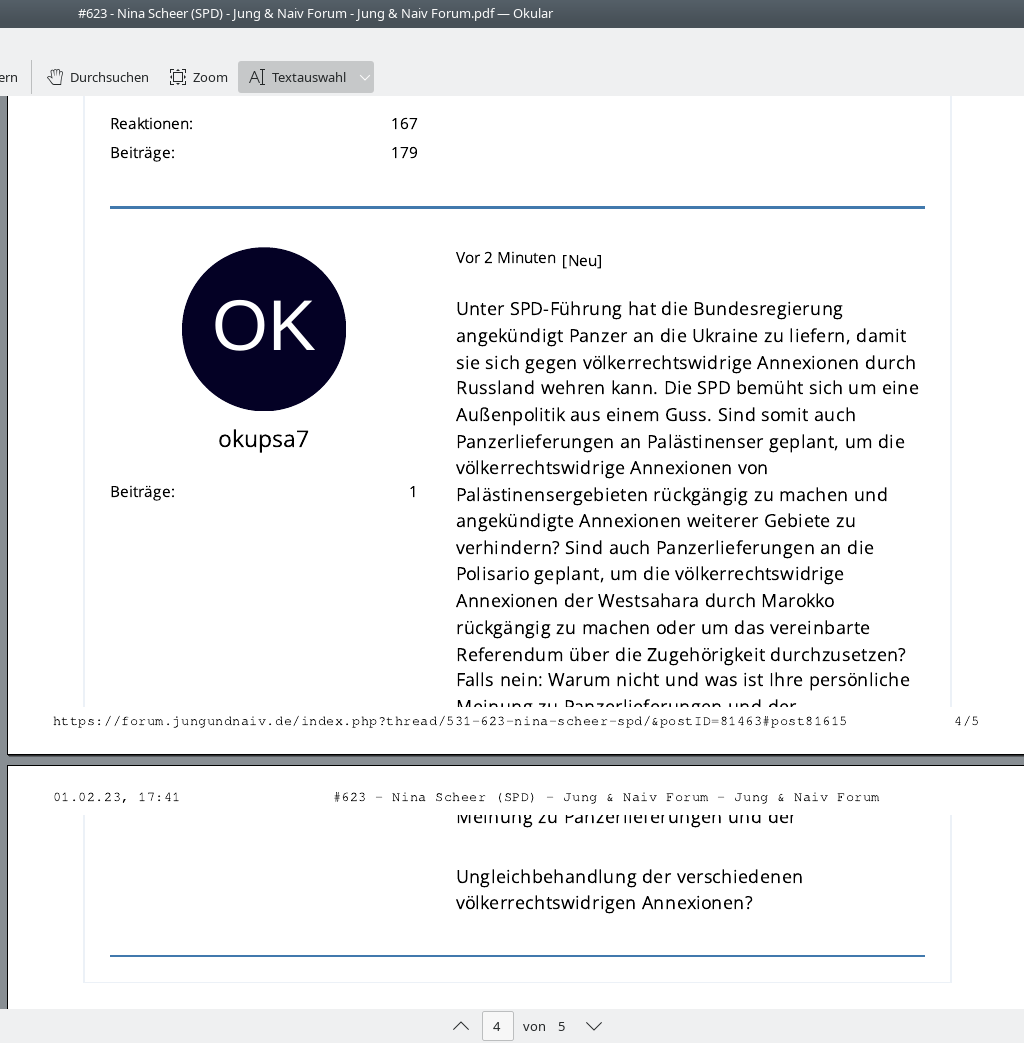Click the date '01.02.23, 17:41' header
This screenshot has height=1043, width=1024.
point(116,797)
